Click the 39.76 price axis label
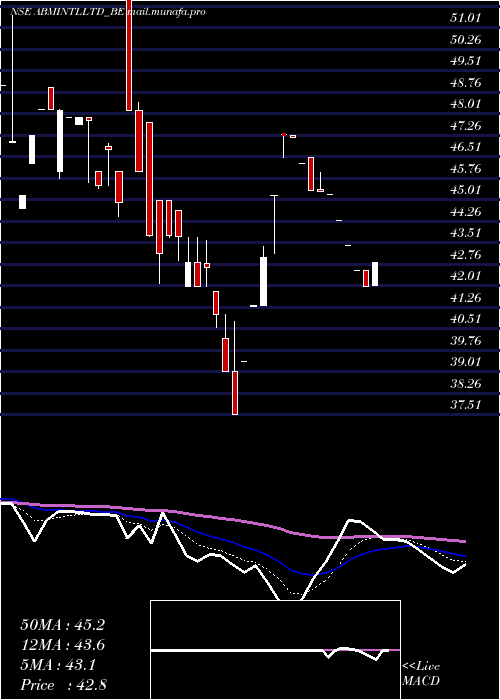Screen dimensions: 500x700 [466, 341]
